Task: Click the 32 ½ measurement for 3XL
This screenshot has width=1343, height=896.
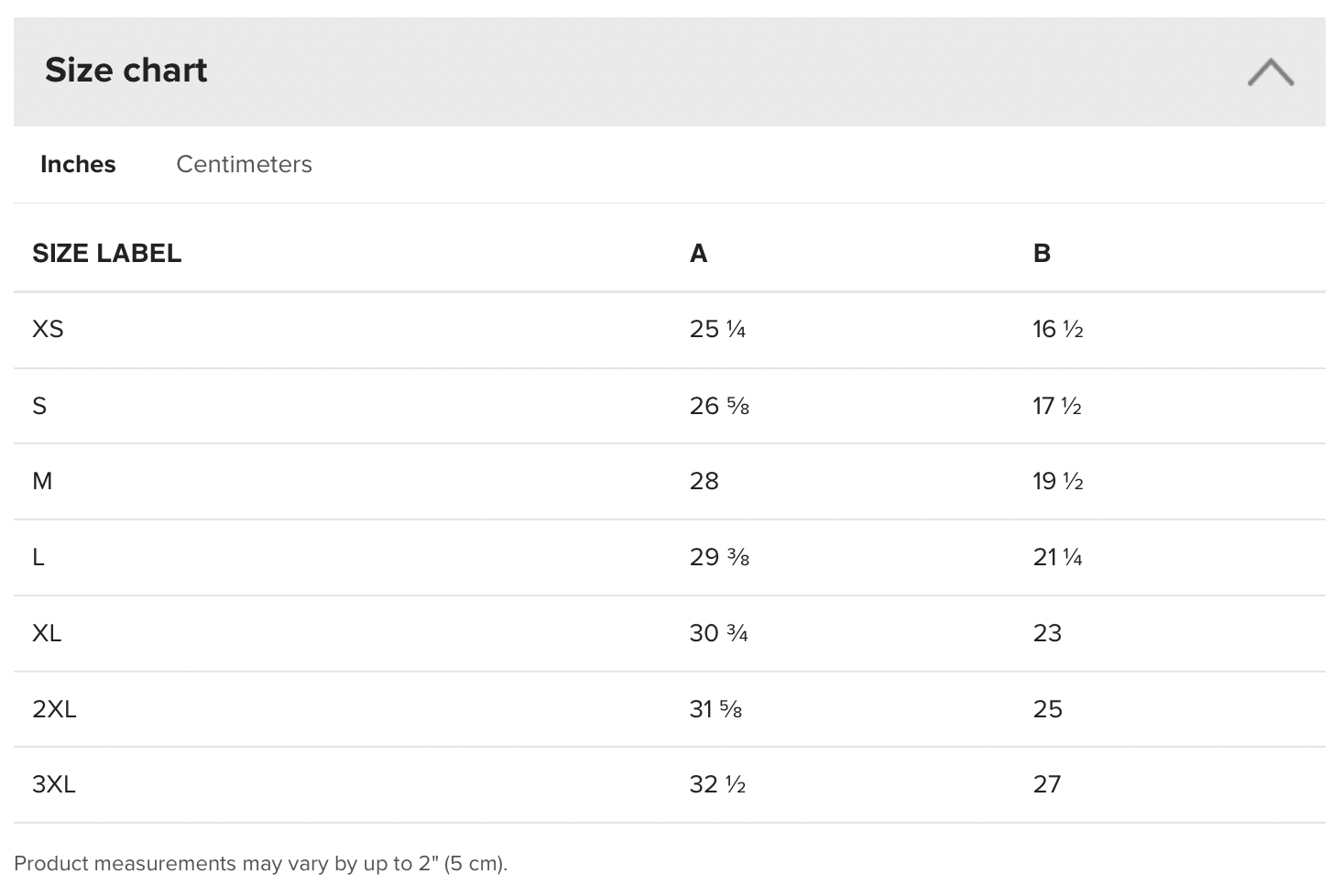Action: coord(717,784)
